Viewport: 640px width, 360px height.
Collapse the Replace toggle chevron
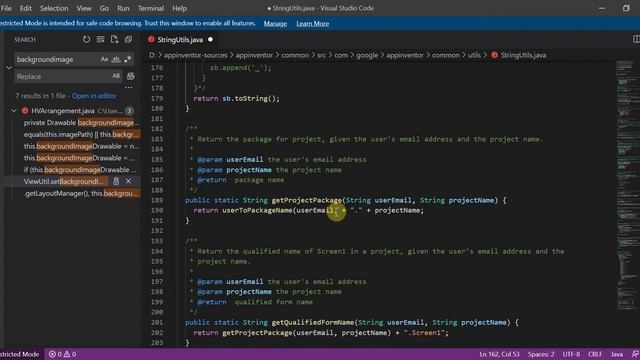click(9, 68)
